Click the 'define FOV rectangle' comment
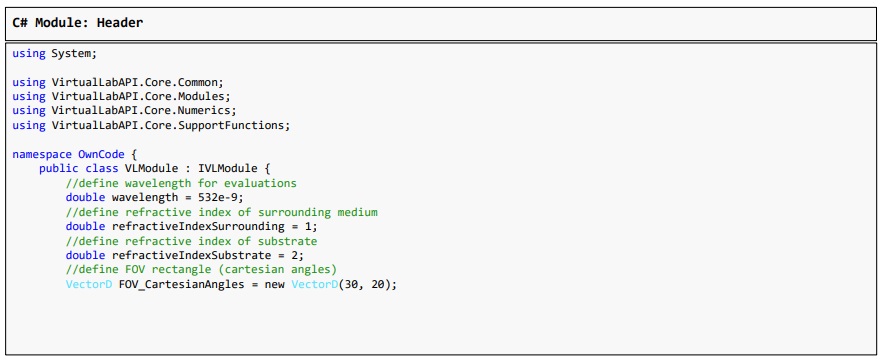The height and width of the screenshot is (360, 882). [201, 269]
